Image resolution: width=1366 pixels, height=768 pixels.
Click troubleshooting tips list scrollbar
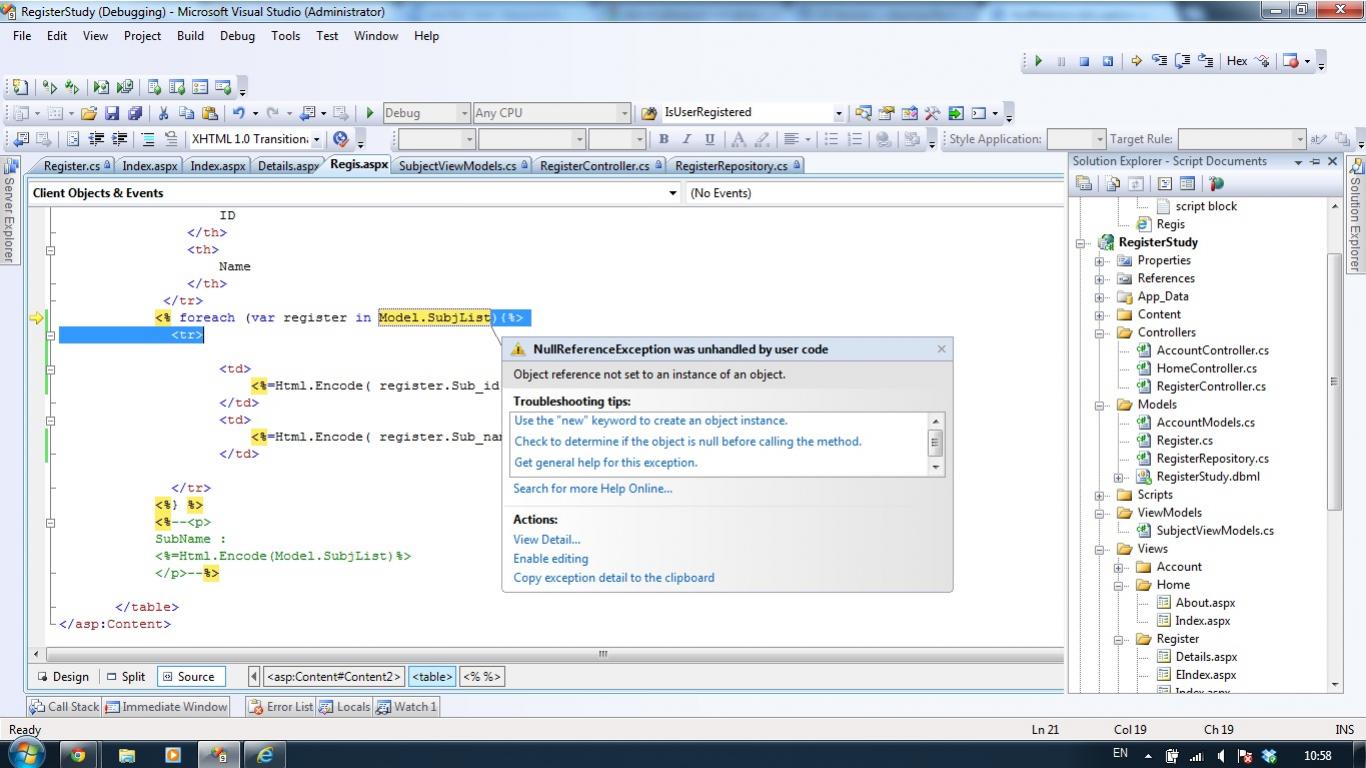[x=936, y=443]
